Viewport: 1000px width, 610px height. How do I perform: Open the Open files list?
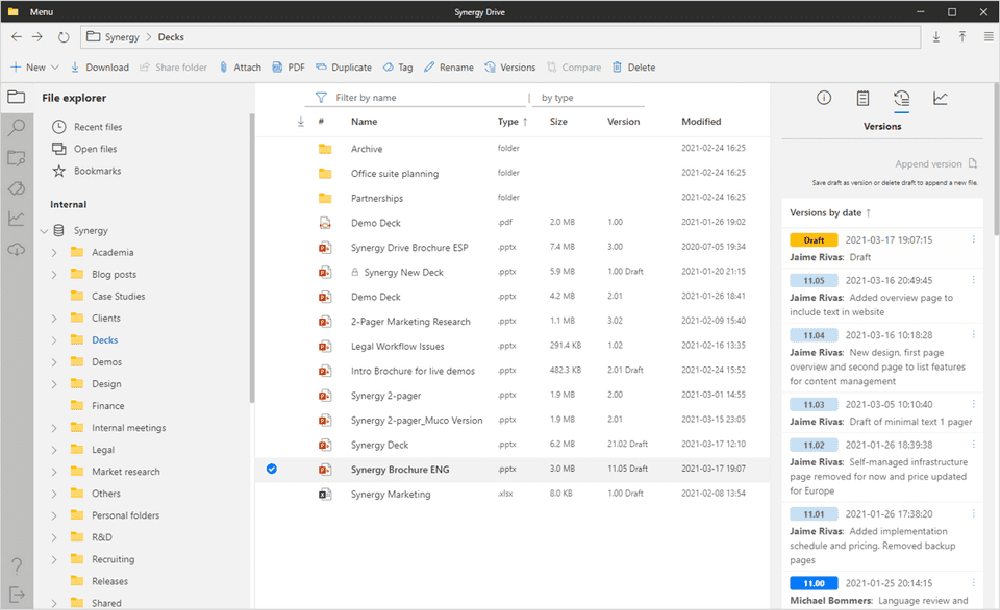coord(84,149)
